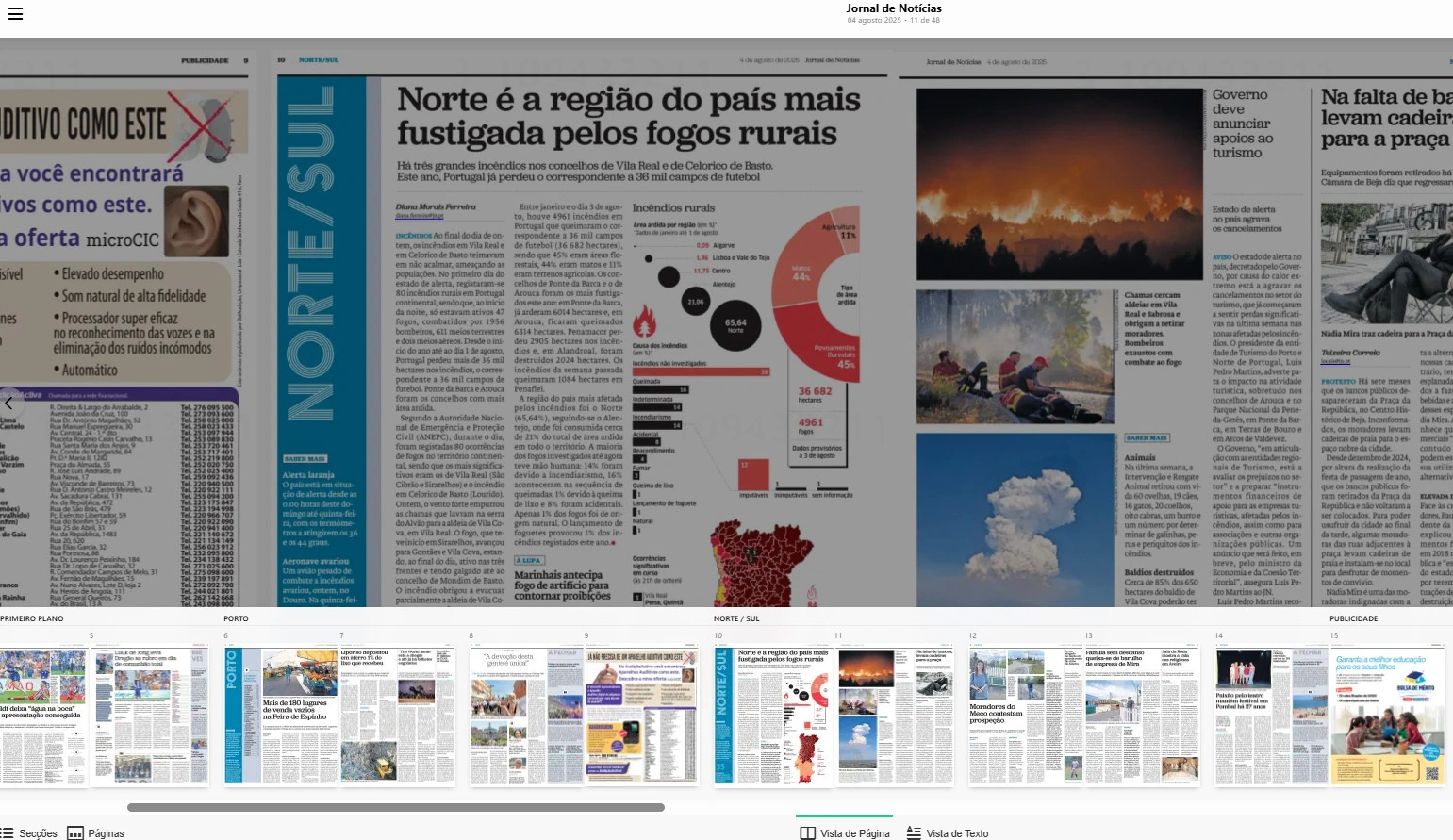Click the Incêndios rurais infographic
This screenshot has height=840, width=1453.
click(x=745, y=377)
